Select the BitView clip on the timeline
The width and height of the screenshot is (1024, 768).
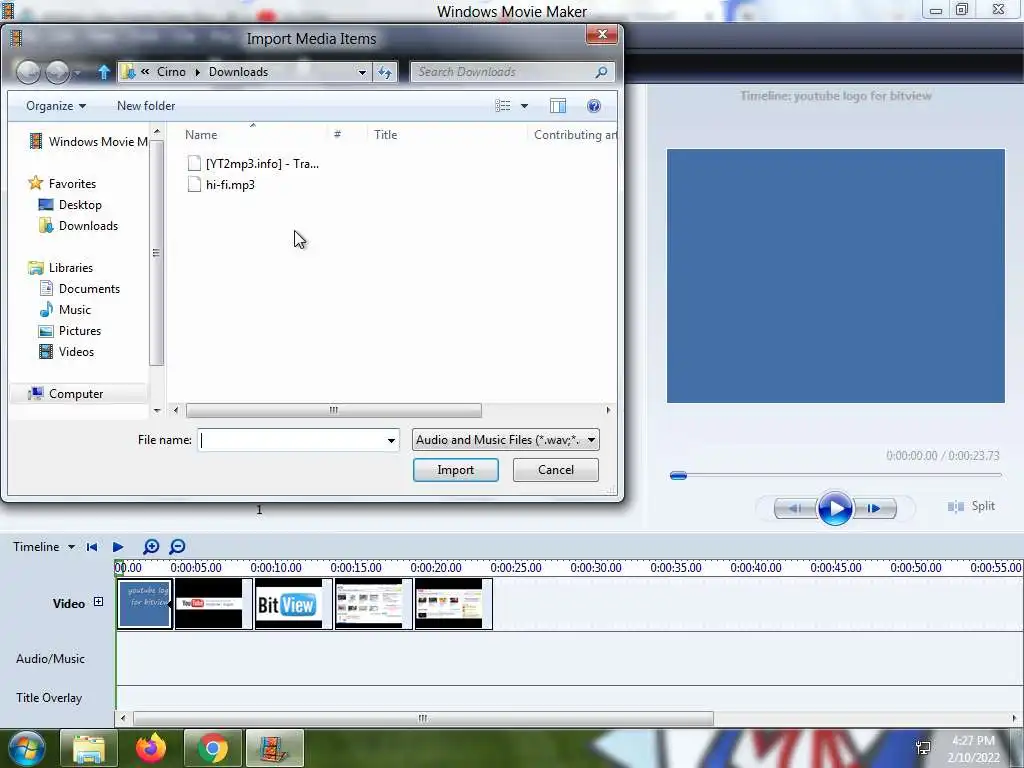(x=293, y=604)
